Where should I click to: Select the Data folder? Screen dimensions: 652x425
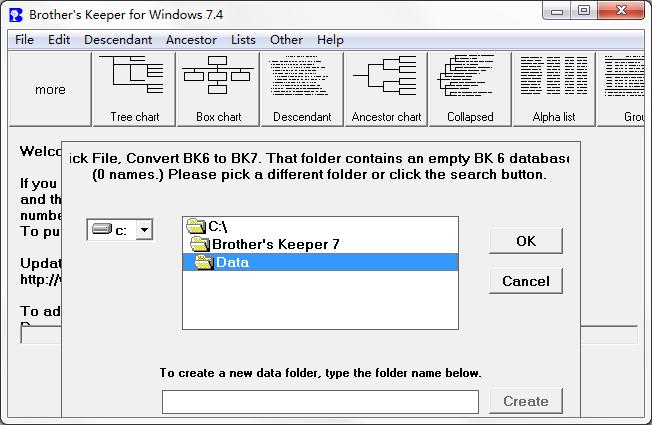tap(232, 262)
